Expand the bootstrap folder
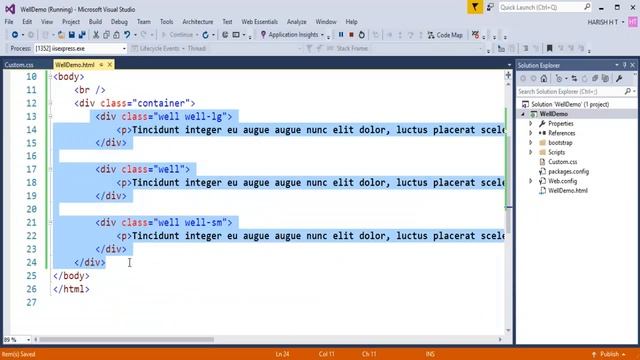Image resolution: width=640 pixels, height=360 pixels. tap(531, 143)
